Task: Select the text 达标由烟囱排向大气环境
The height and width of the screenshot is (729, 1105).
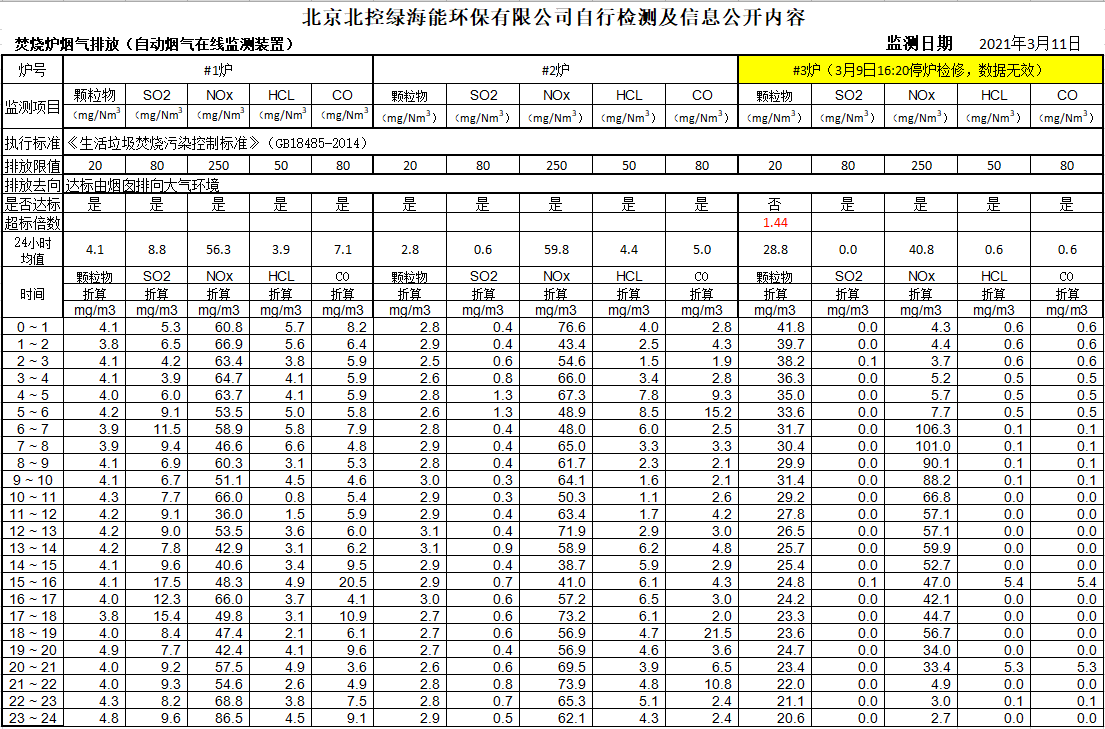Action: tap(142, 185)
